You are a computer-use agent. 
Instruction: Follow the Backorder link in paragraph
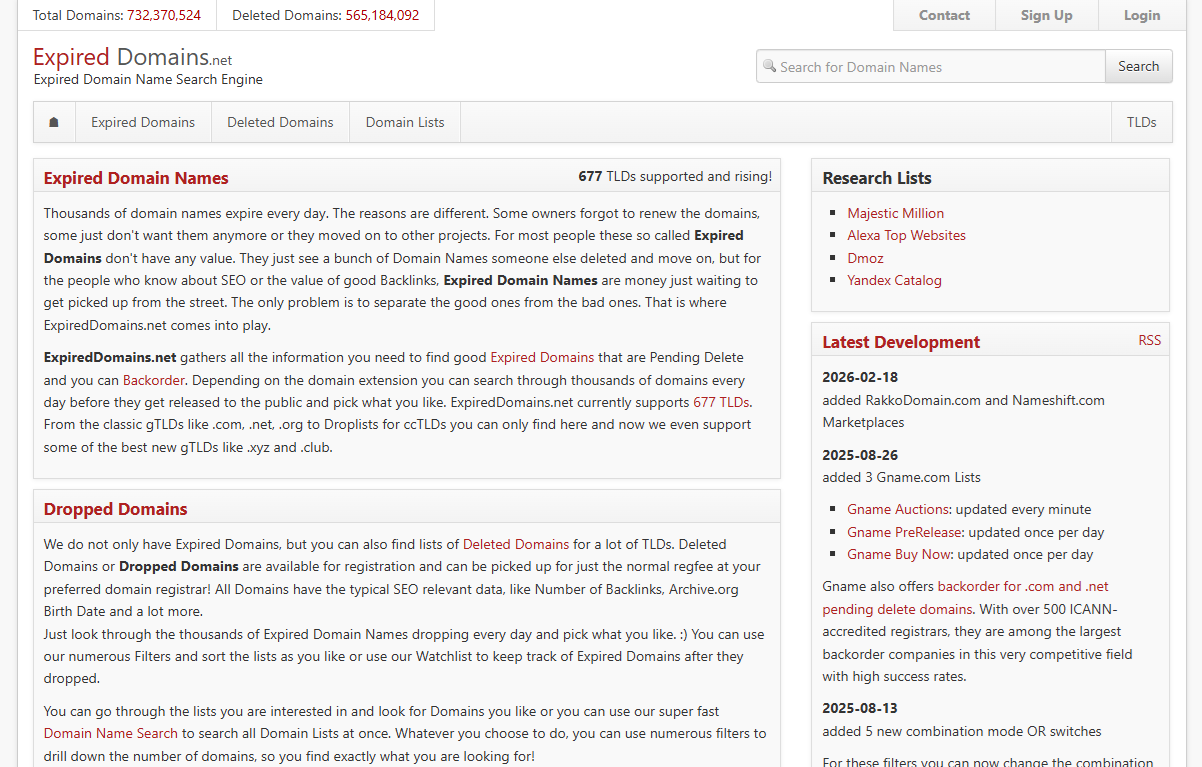(154, 380)
